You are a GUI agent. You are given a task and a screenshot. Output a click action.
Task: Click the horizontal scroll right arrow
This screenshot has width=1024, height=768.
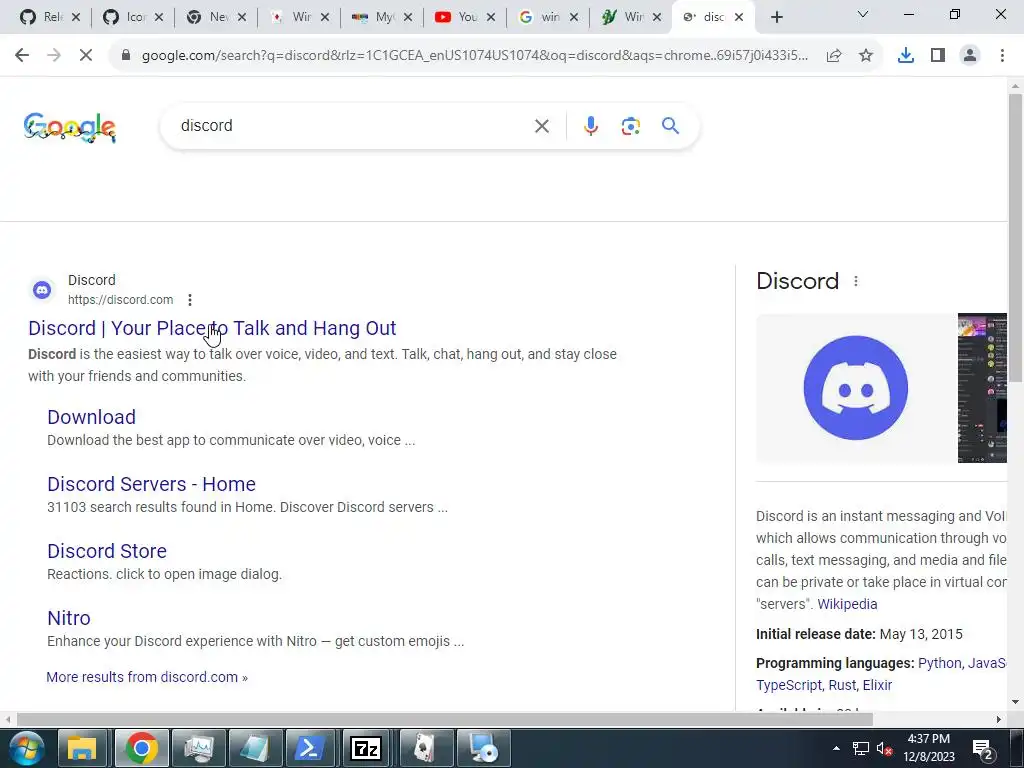click(x=999, y=720)
